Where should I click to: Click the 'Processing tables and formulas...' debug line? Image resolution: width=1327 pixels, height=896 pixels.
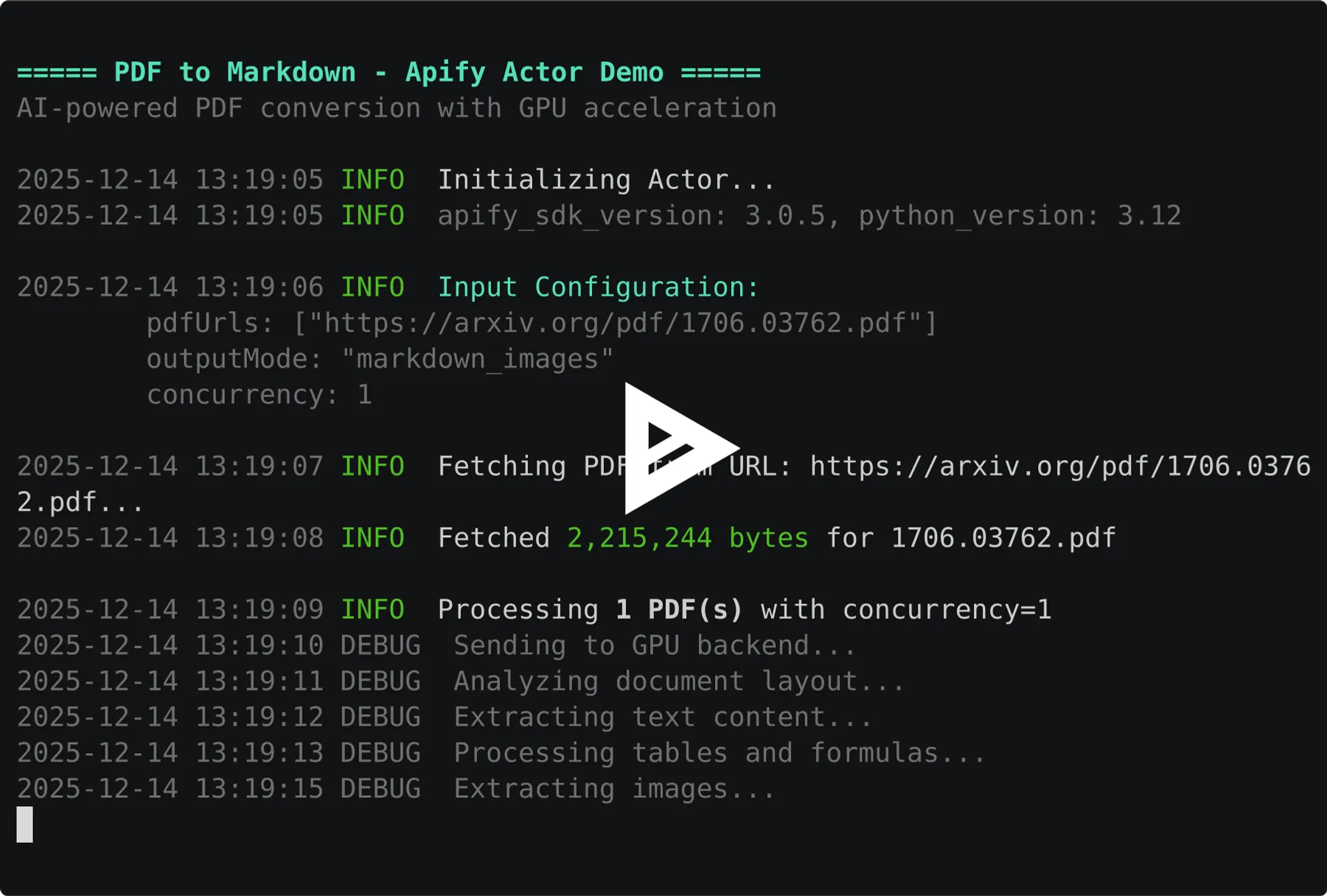[x=720, y=752]
